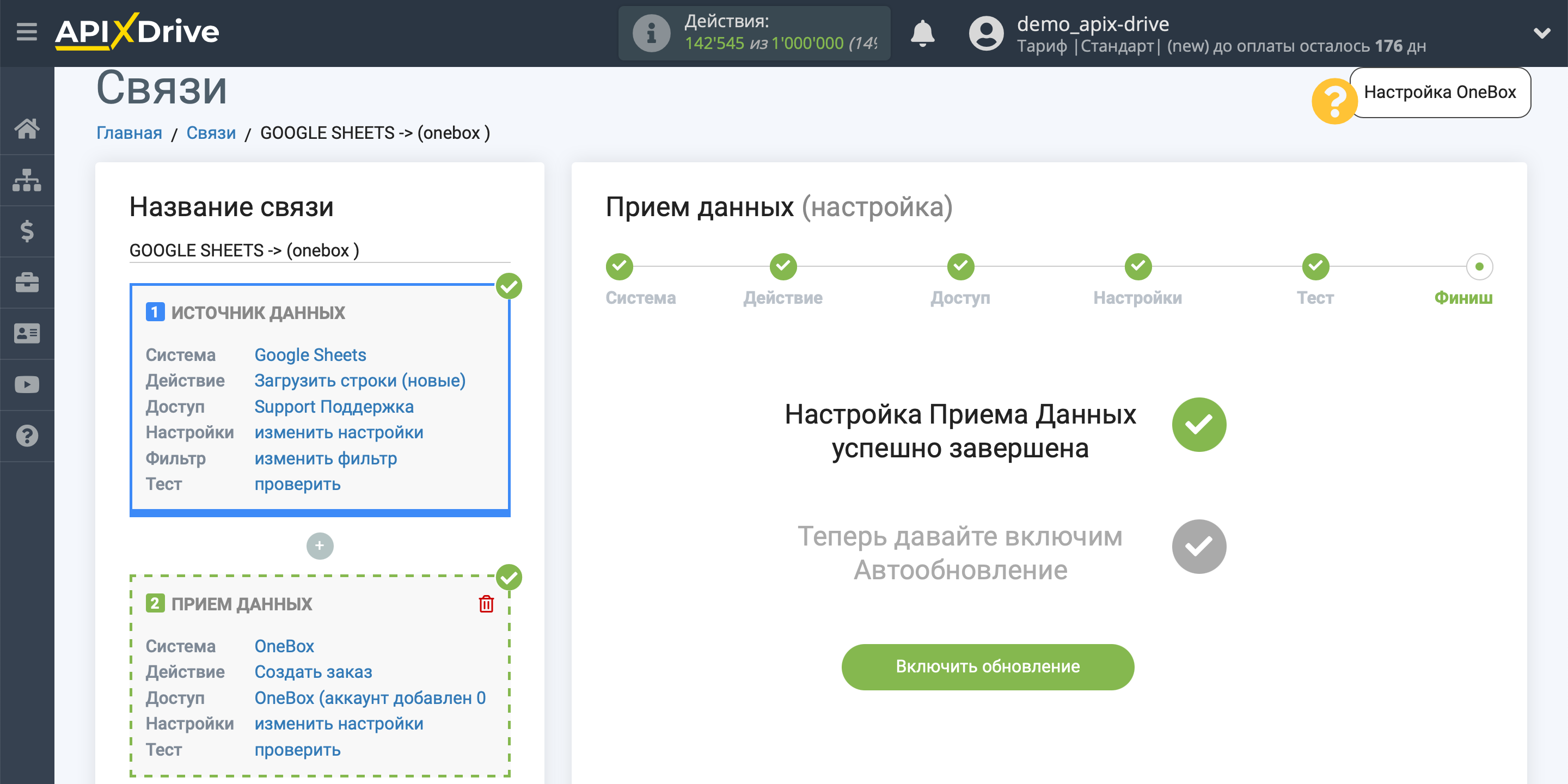Click the actions counter 142'545
The width and height of the screenshot is (1568, 784).
point(714,43)
